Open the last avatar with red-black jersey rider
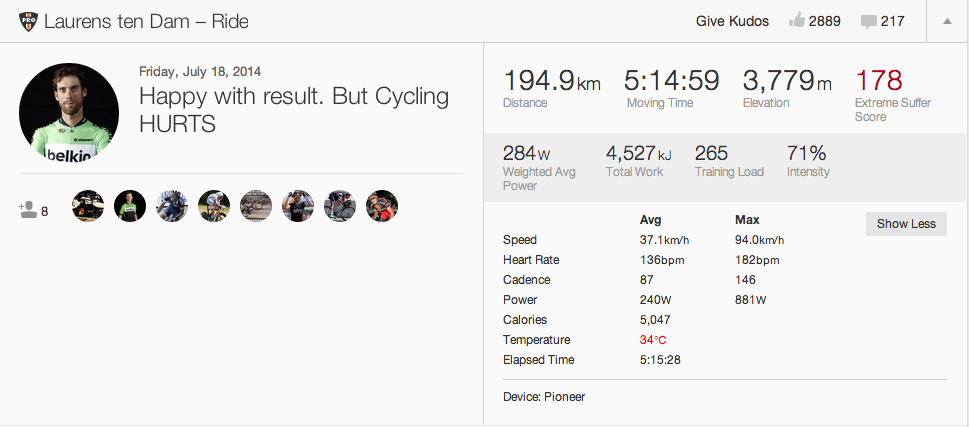 (382, 206)
